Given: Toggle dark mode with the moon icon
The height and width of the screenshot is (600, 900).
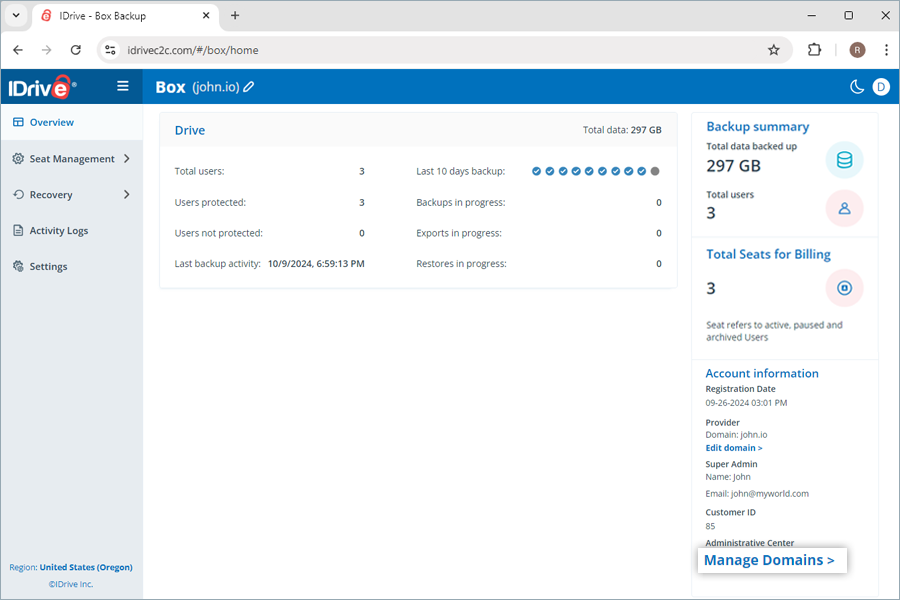Looking at the screenshot, I should click(x=857, y=87).
